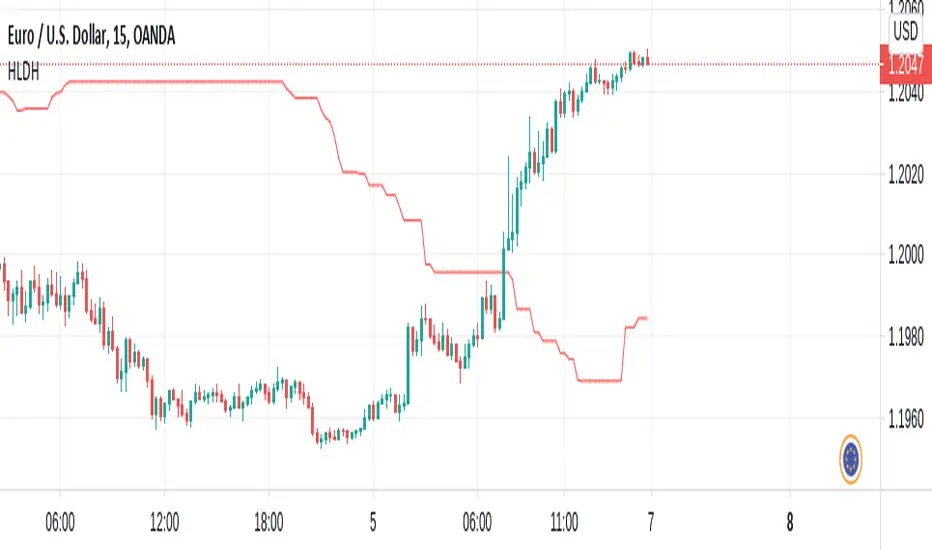Click the 1.2000 price scale label
Viewport: 932px width, 550px height.
(x=905, y=257)
